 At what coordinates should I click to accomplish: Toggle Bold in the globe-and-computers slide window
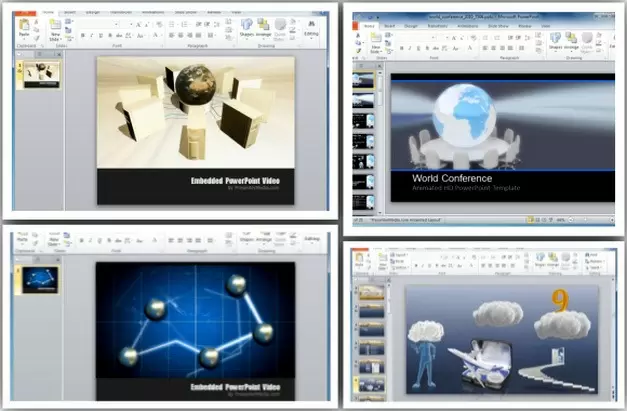[83, 35]
